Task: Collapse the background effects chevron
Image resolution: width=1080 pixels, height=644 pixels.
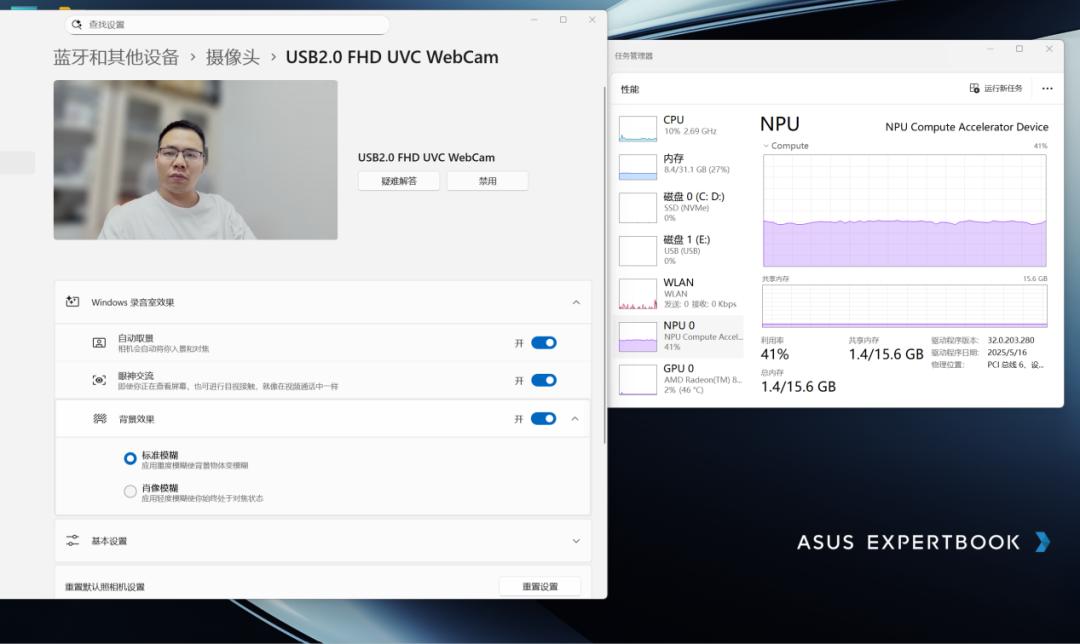Action: point(574,419)
